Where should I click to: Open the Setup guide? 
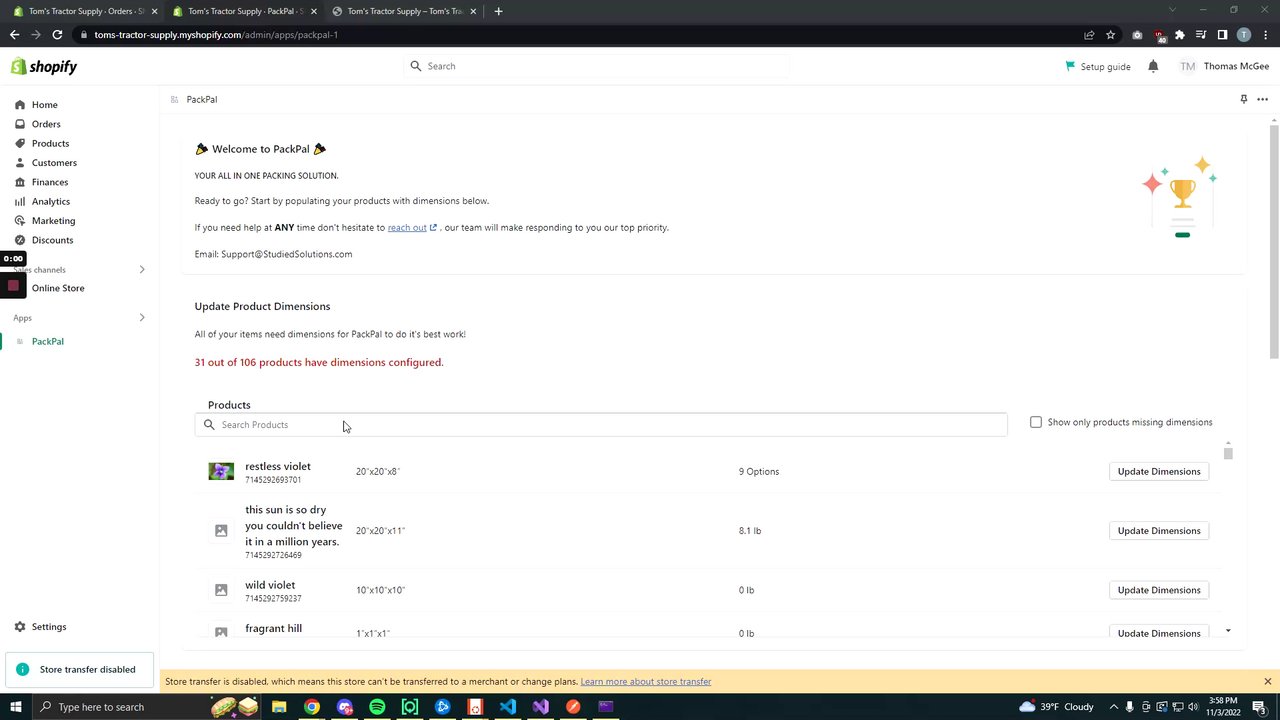point(1098,66)
